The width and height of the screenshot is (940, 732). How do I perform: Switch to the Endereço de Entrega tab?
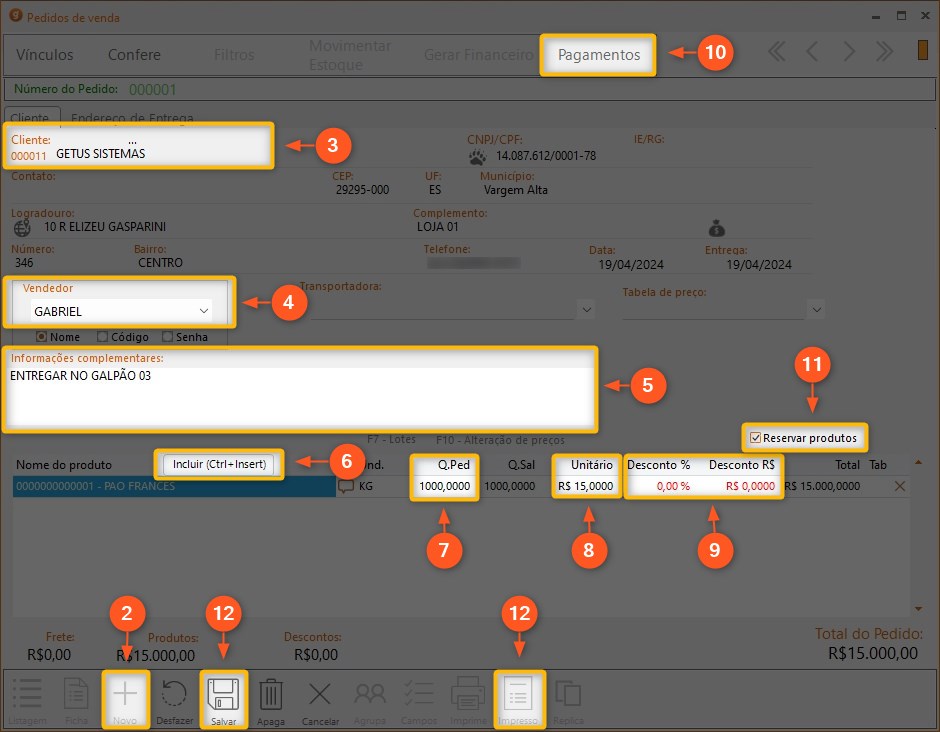point(132,118)
